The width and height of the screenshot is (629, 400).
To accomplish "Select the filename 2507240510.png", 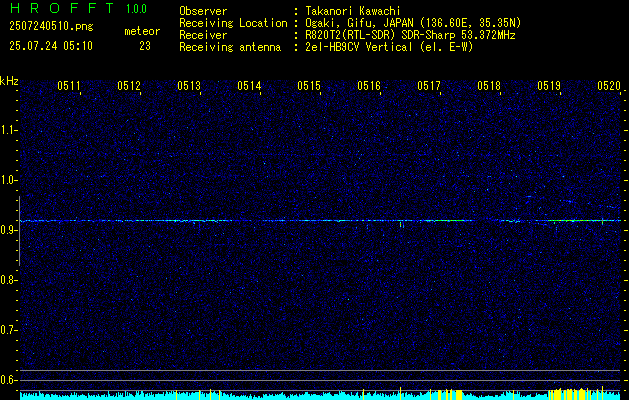I will [51, 26].
